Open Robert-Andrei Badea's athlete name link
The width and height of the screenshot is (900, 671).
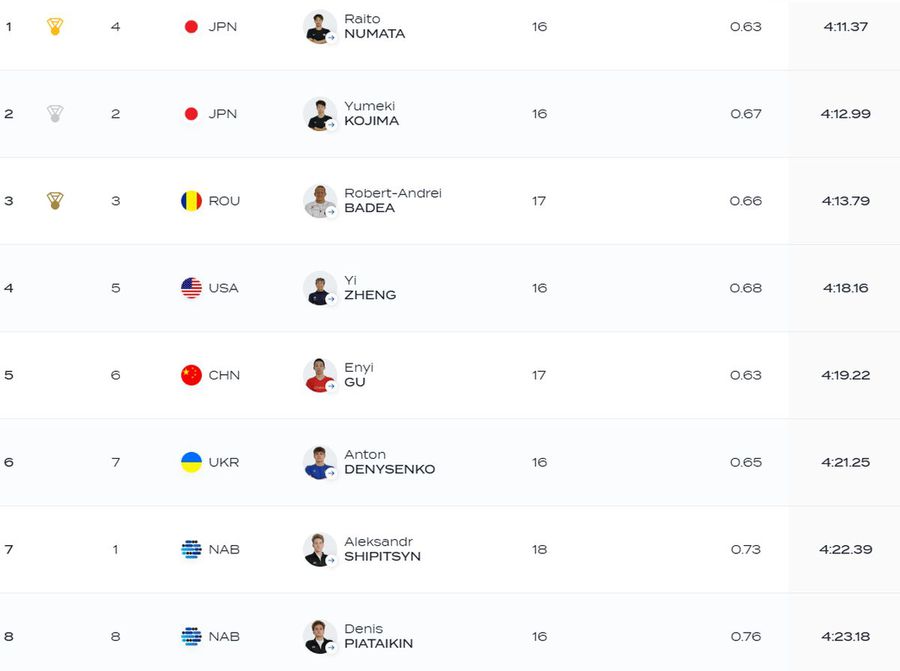click(392, 201)
